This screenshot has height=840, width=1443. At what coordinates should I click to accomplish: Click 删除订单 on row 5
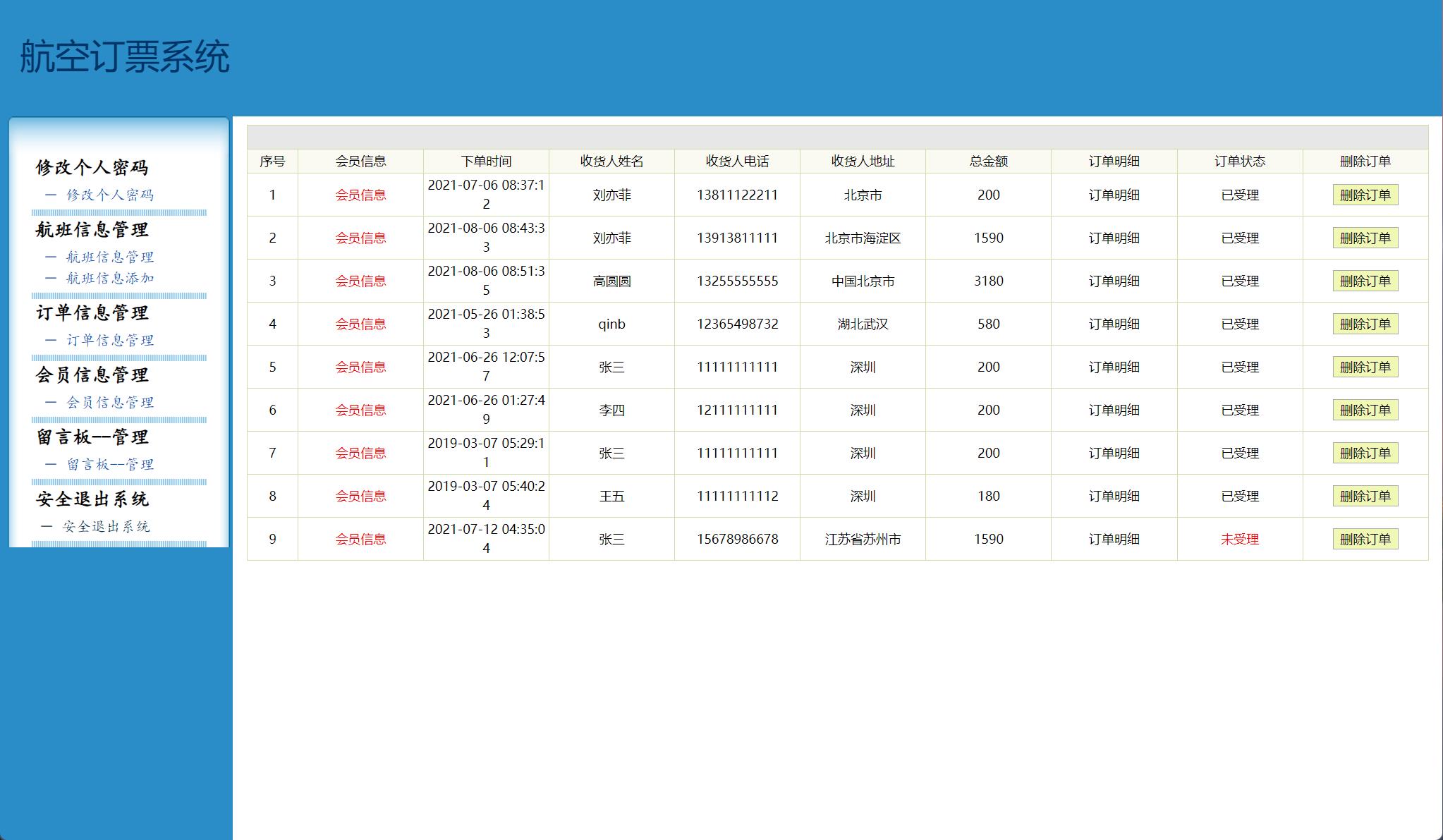[1365, 366]
